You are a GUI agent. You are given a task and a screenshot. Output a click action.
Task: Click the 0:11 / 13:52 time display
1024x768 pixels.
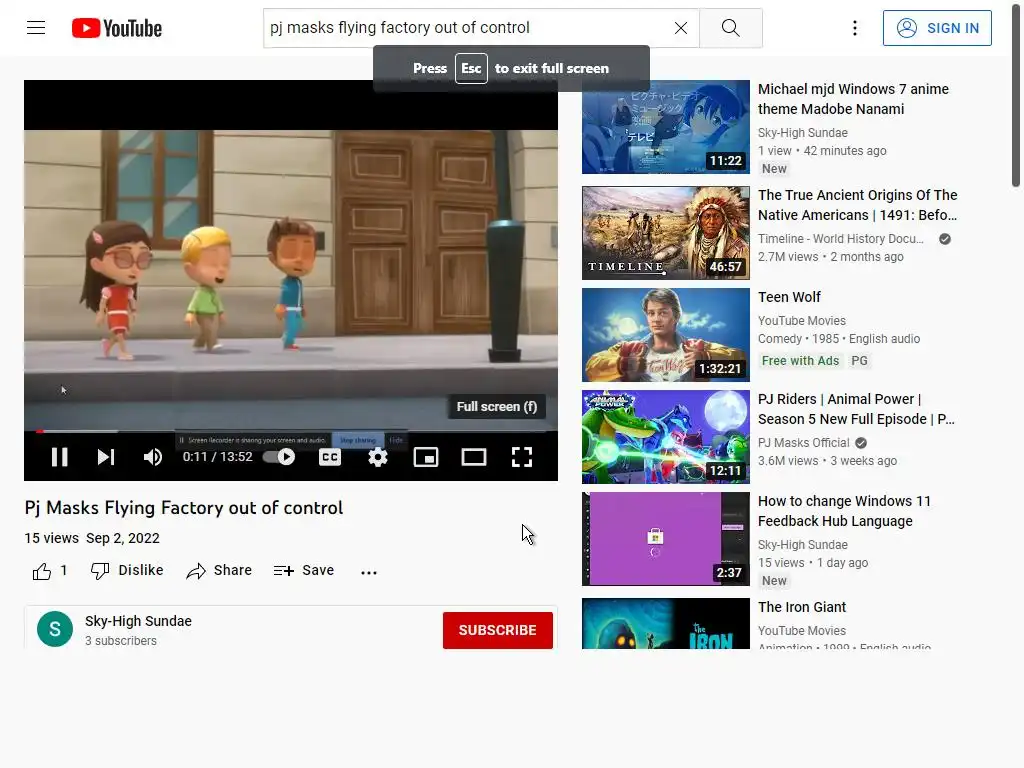click(217, 457)
